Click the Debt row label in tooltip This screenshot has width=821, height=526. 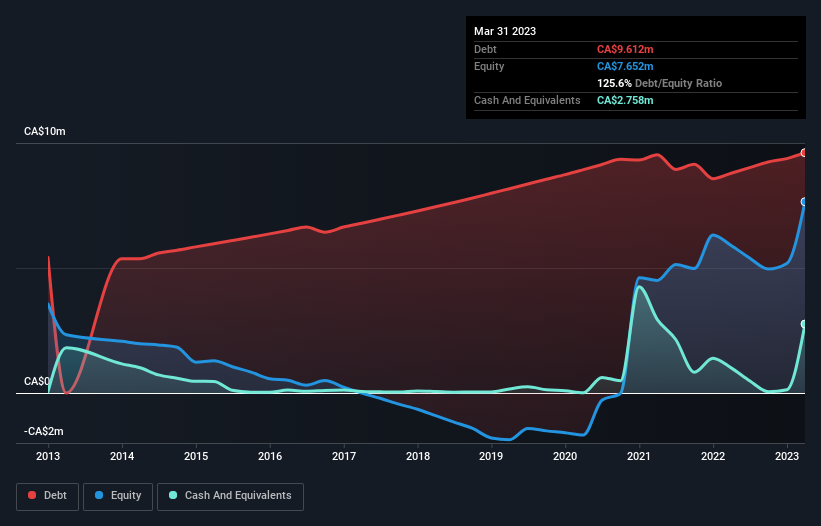[485, 49]
